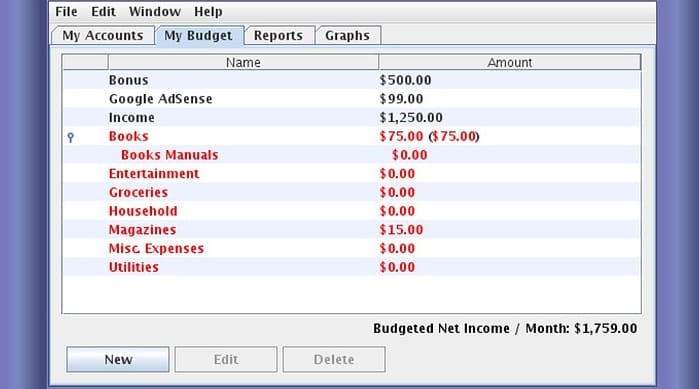Screen dimensions: 699x389
Task: Click the Household $0.00 amount
Action: [397, 211]
